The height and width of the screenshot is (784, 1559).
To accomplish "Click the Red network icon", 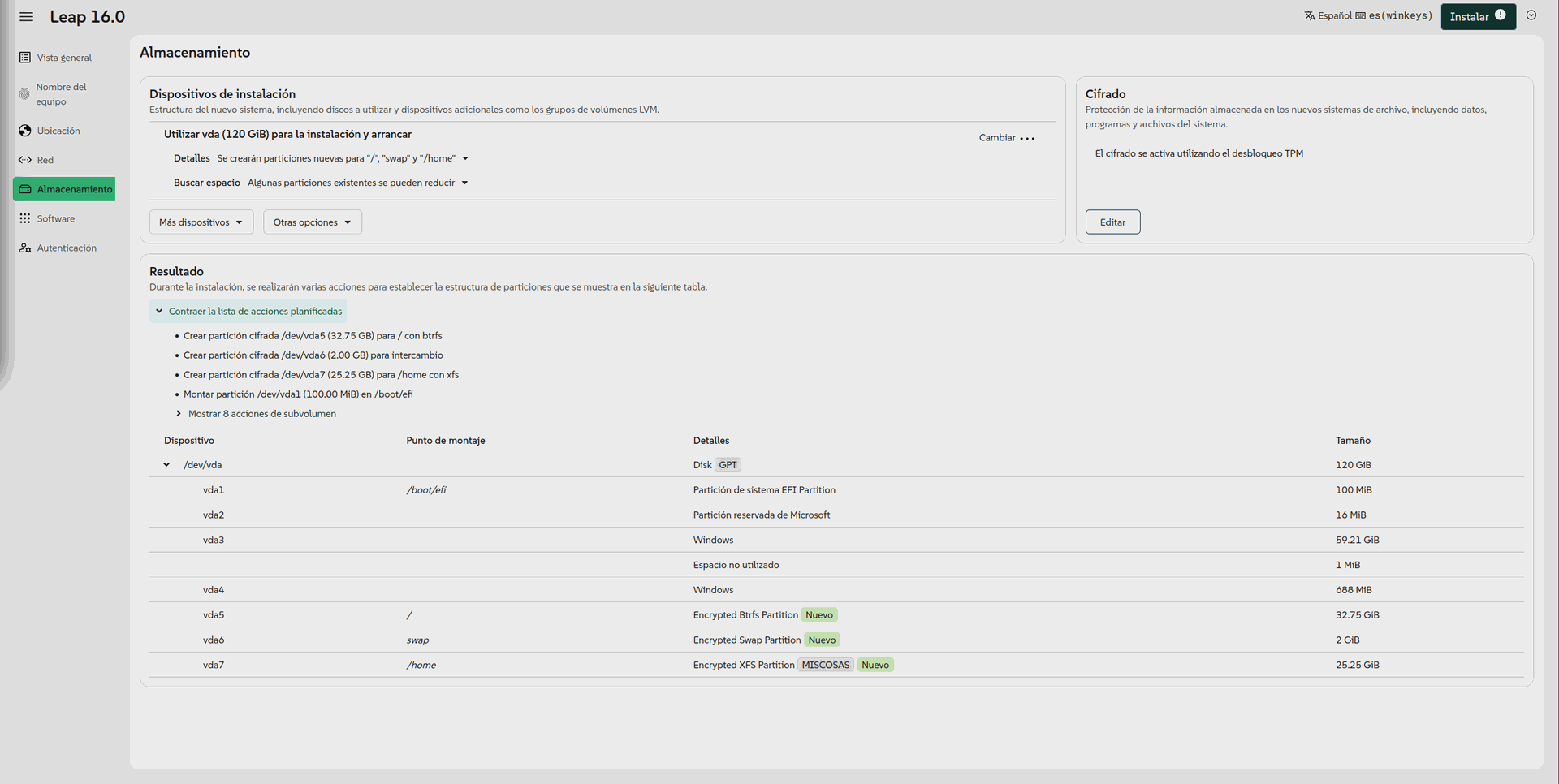I will (25, 160).
